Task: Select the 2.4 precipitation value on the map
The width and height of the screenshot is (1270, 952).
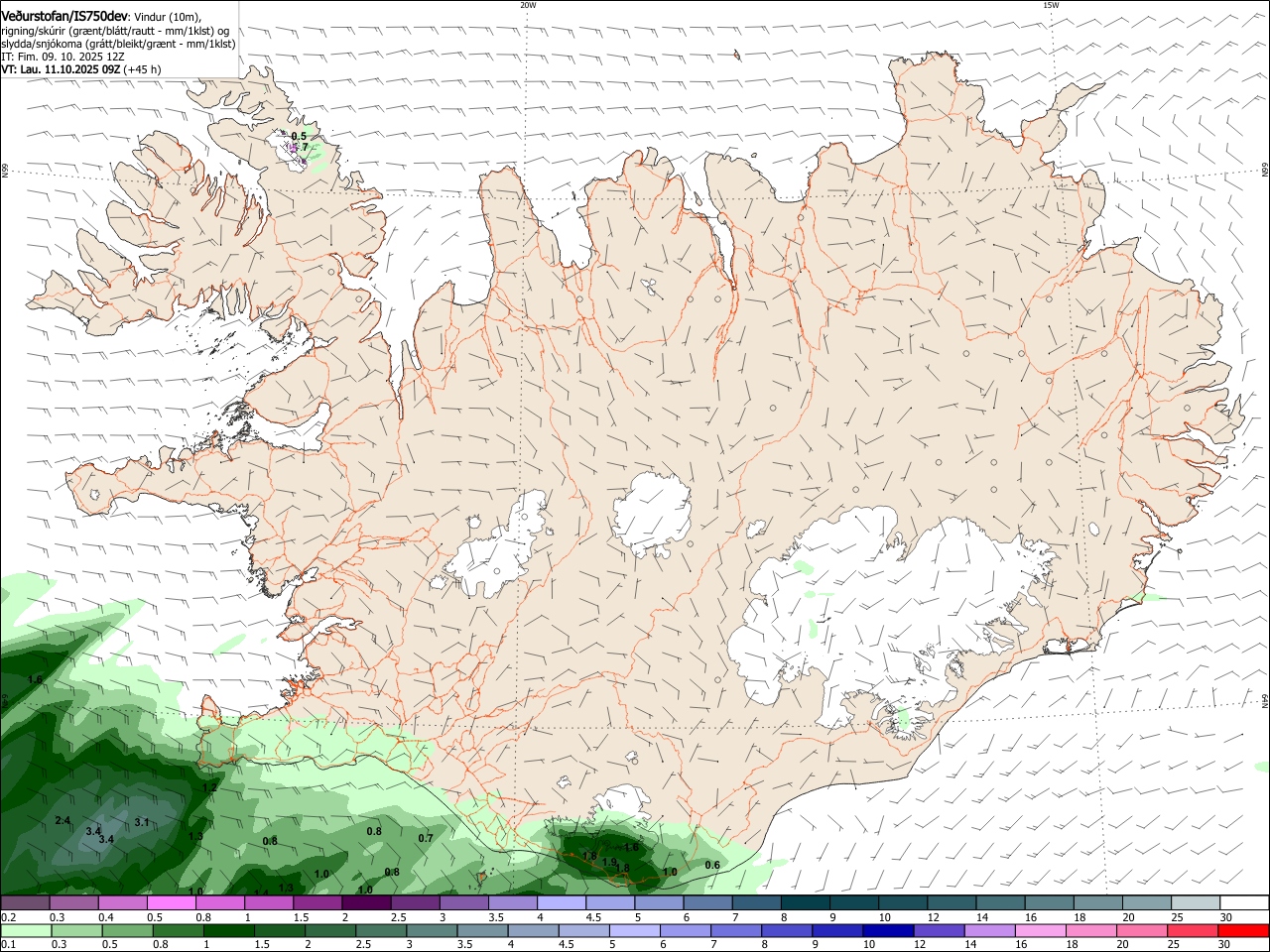Action: tap(63, 820)
